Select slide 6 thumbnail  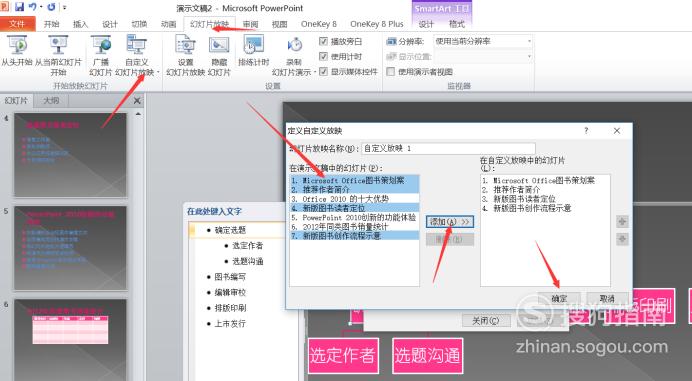pyautogui.click(x=71, y=340)
